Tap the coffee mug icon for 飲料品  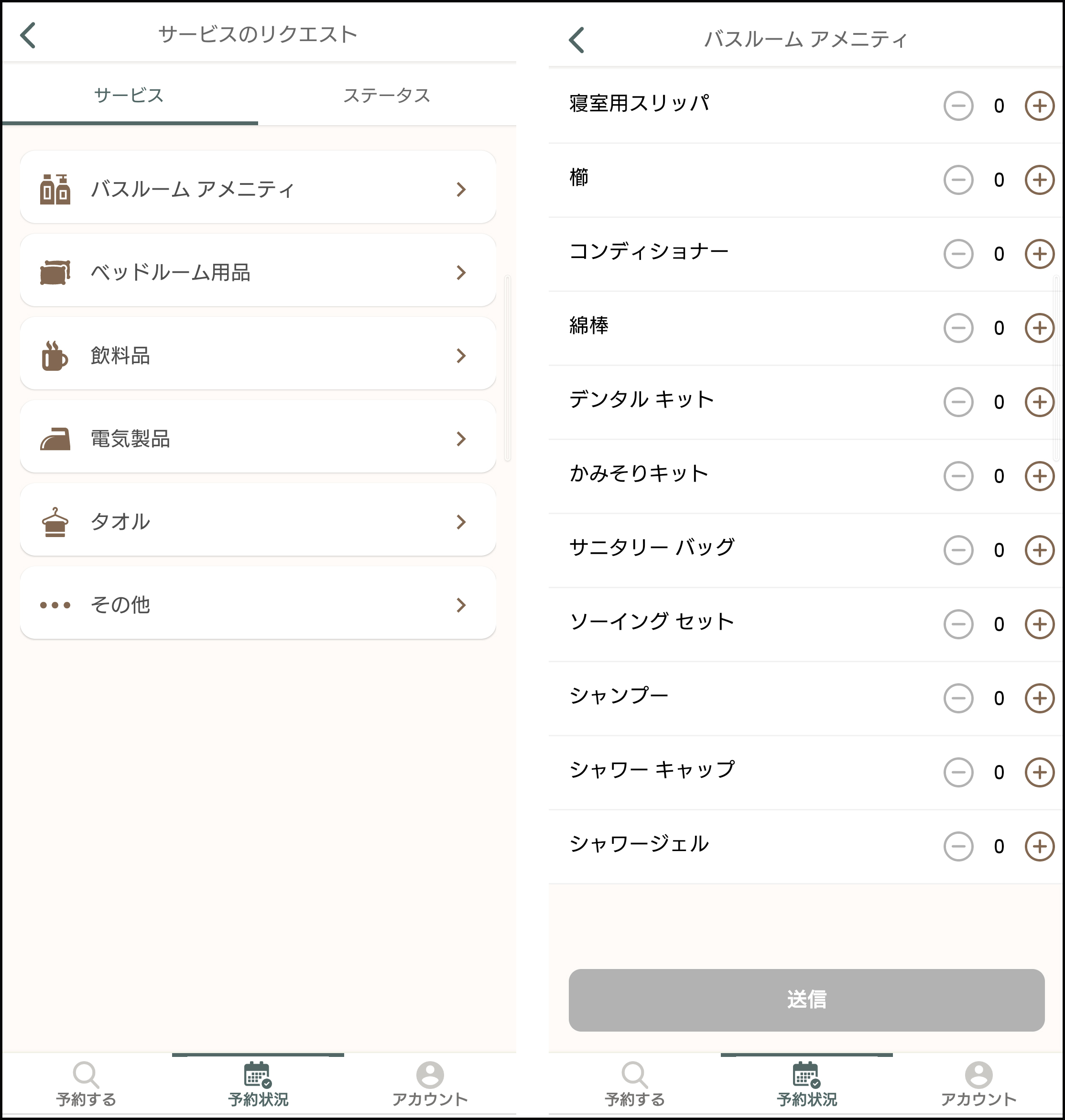click(x=54, y=356)
